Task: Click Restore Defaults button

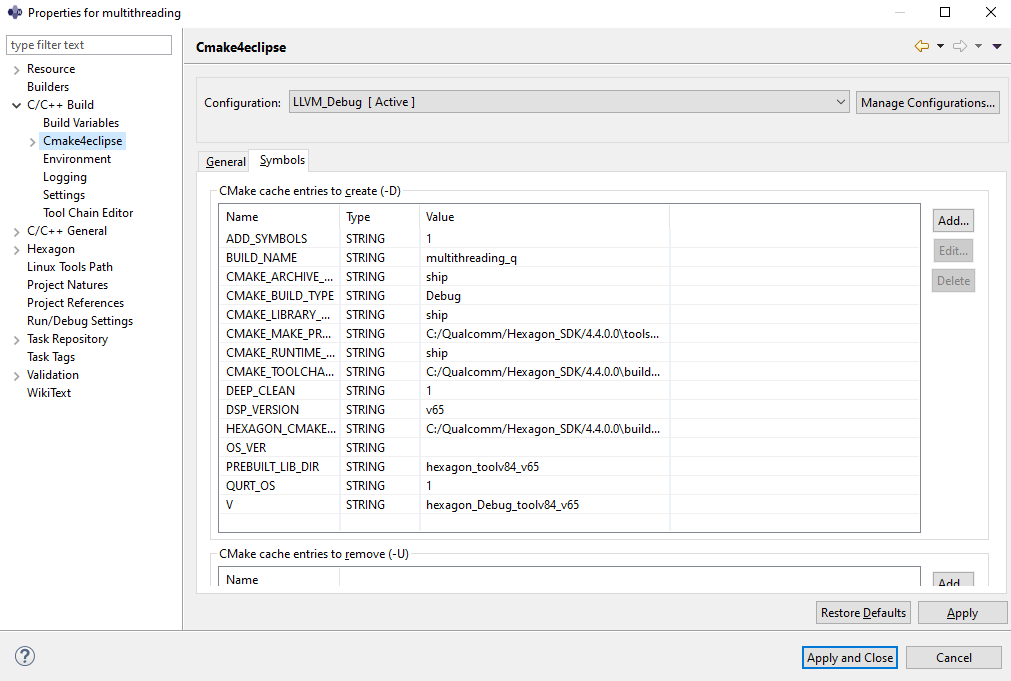Action: coord(863,613)
